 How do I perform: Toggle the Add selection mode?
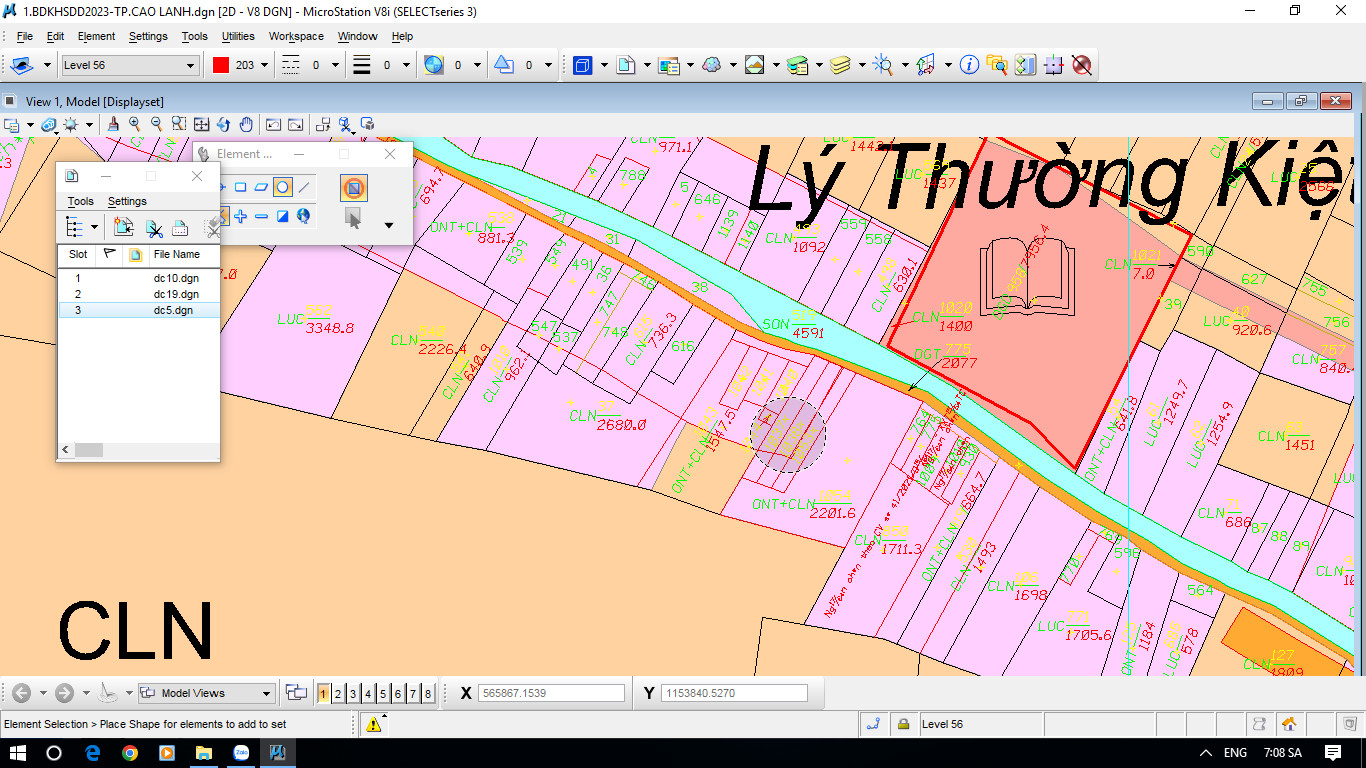[x=241, y=216]
